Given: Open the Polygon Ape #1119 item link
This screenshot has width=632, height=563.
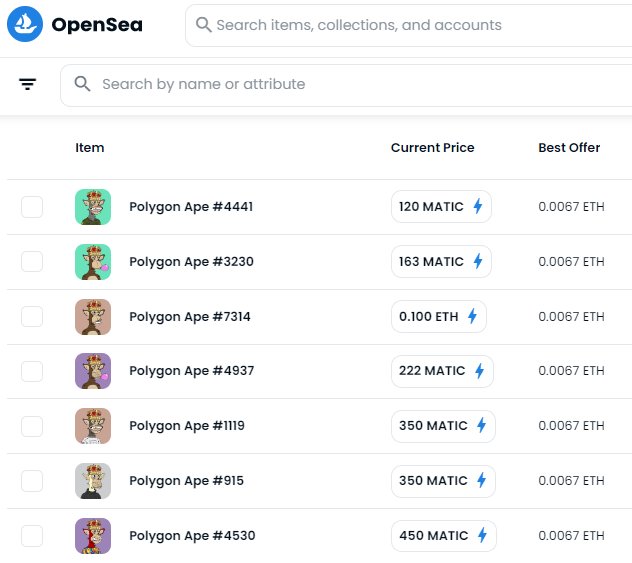Looking at the screenshot, I should tap(187, 426).
